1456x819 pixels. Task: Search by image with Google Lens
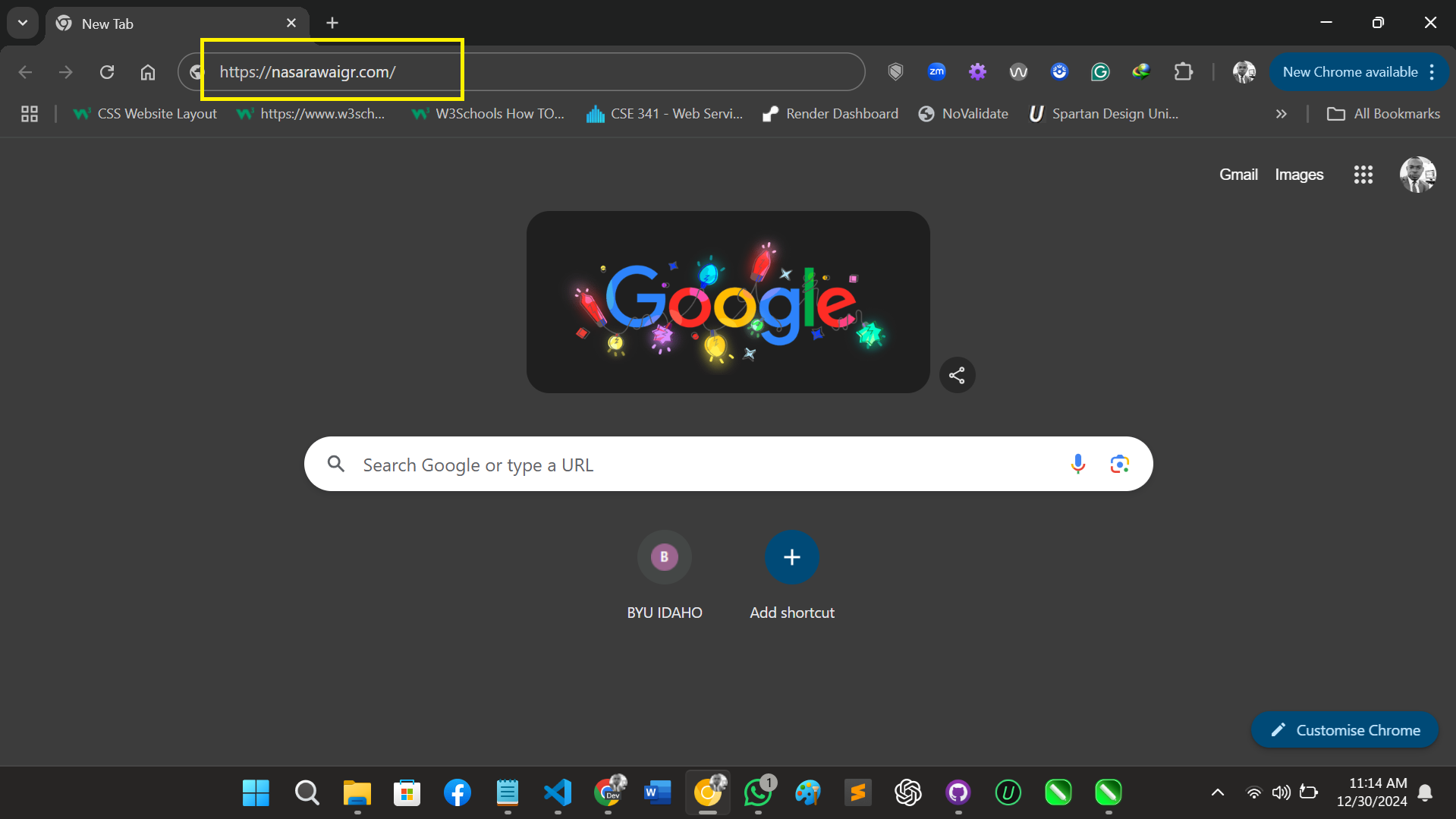pyautogui.click(x=1119, y=464)
